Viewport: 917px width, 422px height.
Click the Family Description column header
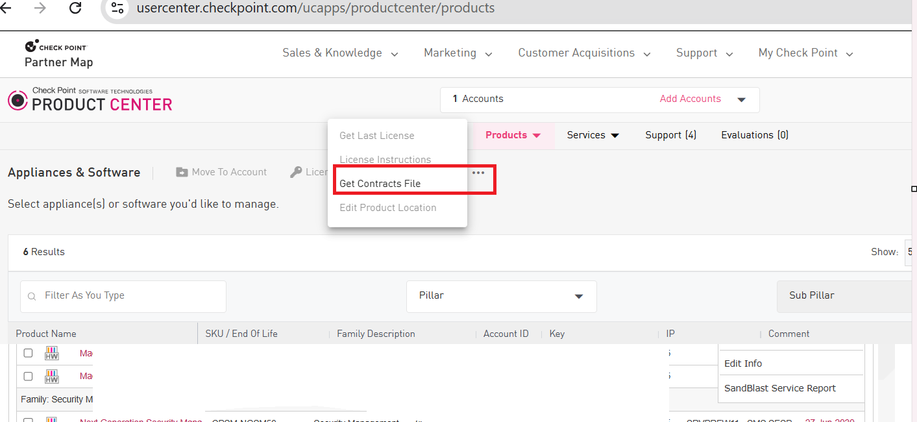[x=376, y=334]
